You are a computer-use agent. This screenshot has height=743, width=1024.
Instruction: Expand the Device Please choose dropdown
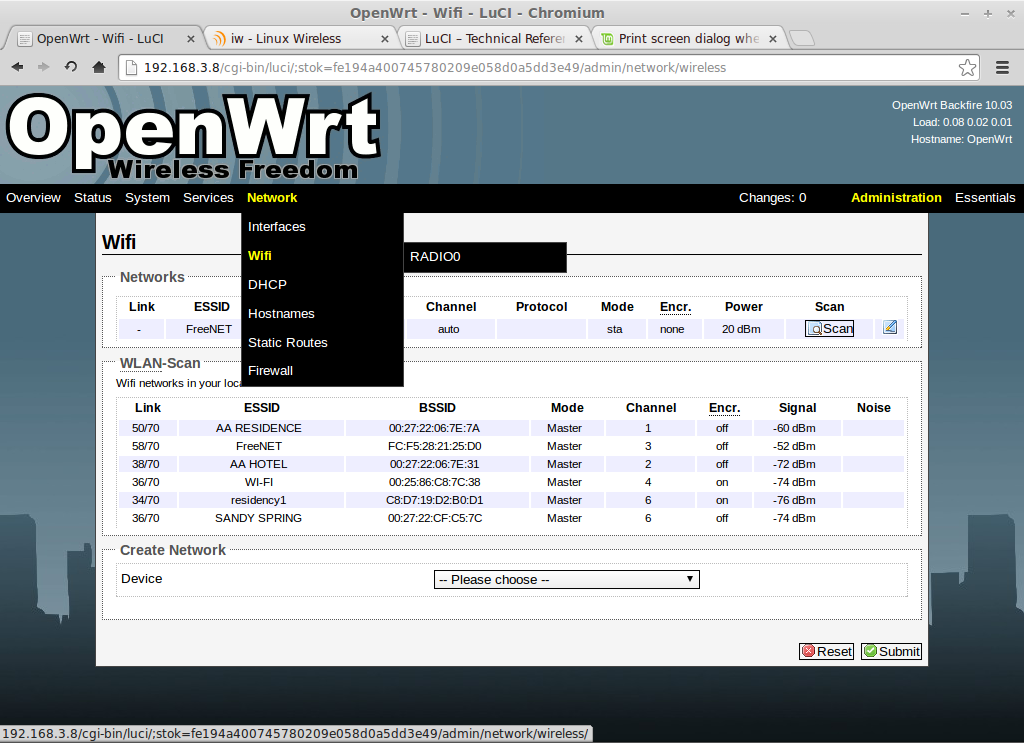[567, 579]
